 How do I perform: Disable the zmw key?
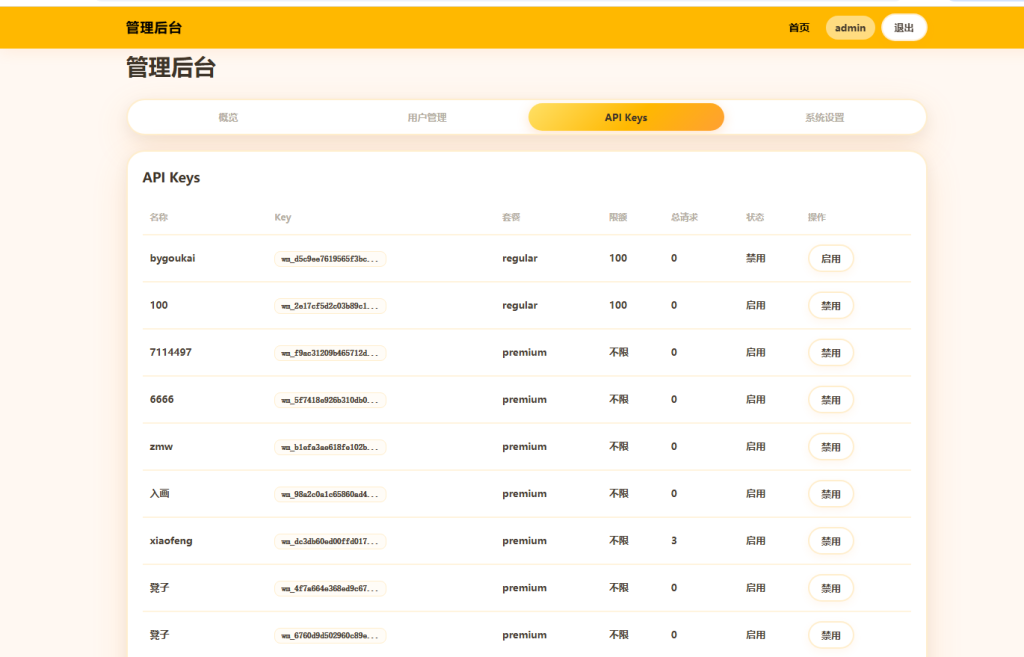pyautogui.click(x=831, y=447)
